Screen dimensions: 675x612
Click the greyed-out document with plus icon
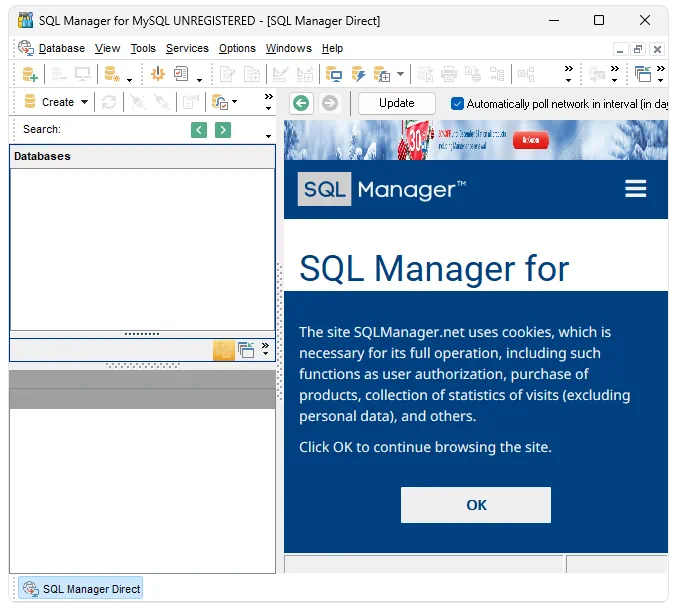coord(251,74)
